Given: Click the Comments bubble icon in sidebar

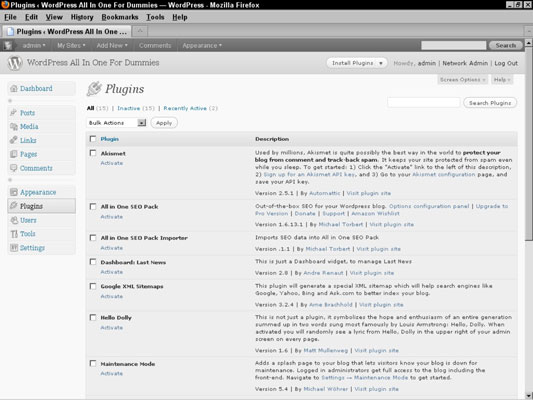Looking at the screenshot, I should click(x=14, y=168).
